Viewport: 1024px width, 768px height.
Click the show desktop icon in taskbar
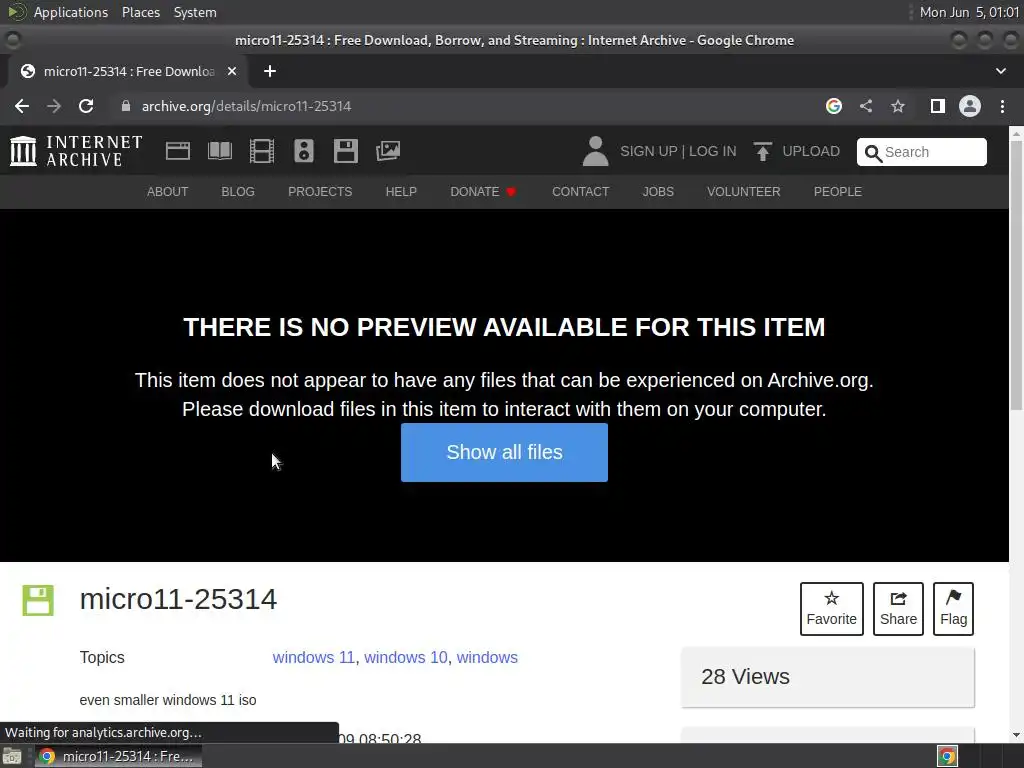[12, 756]
